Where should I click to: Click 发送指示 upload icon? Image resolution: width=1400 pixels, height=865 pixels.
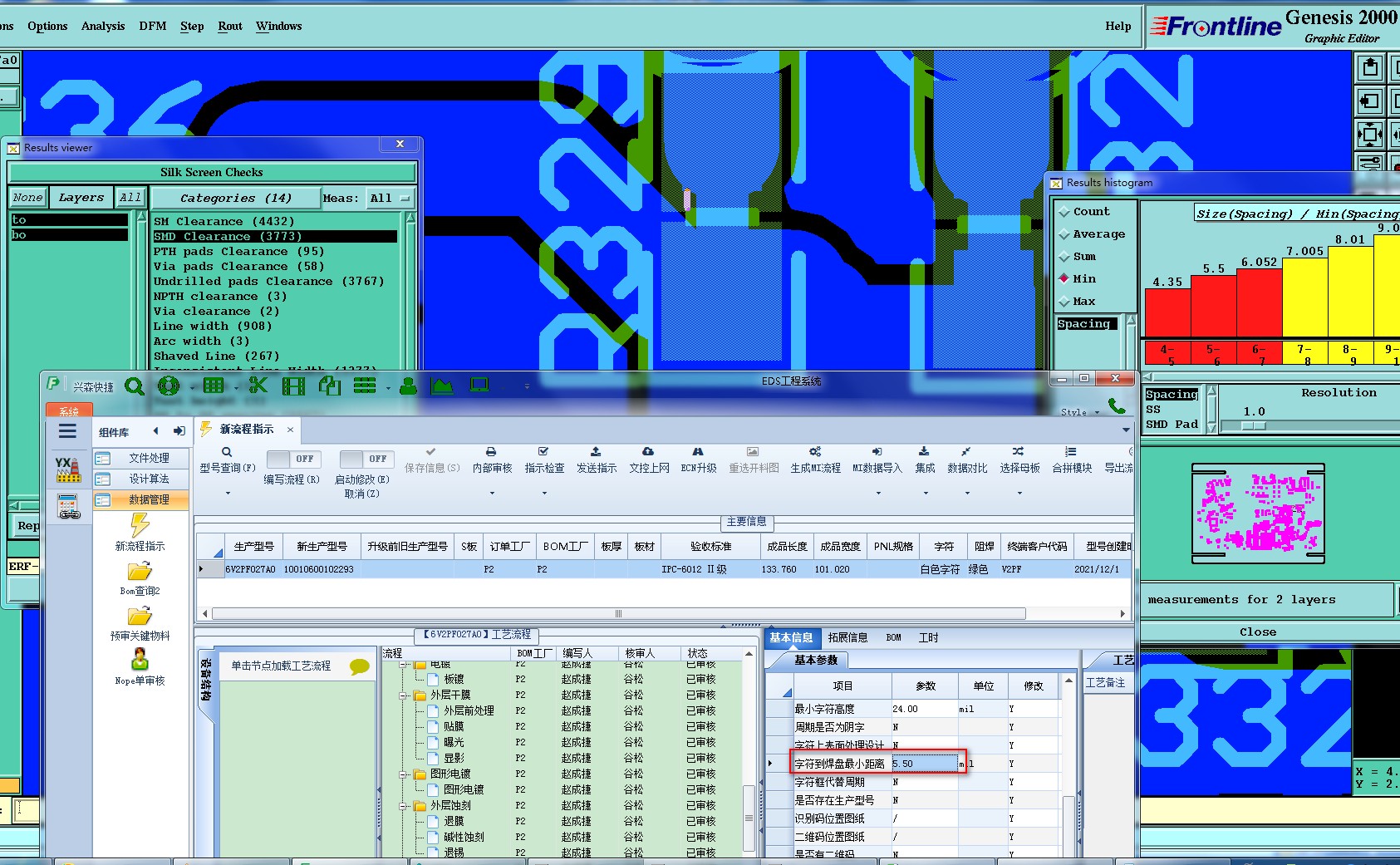pyautogui.click(x=596, y=452)
